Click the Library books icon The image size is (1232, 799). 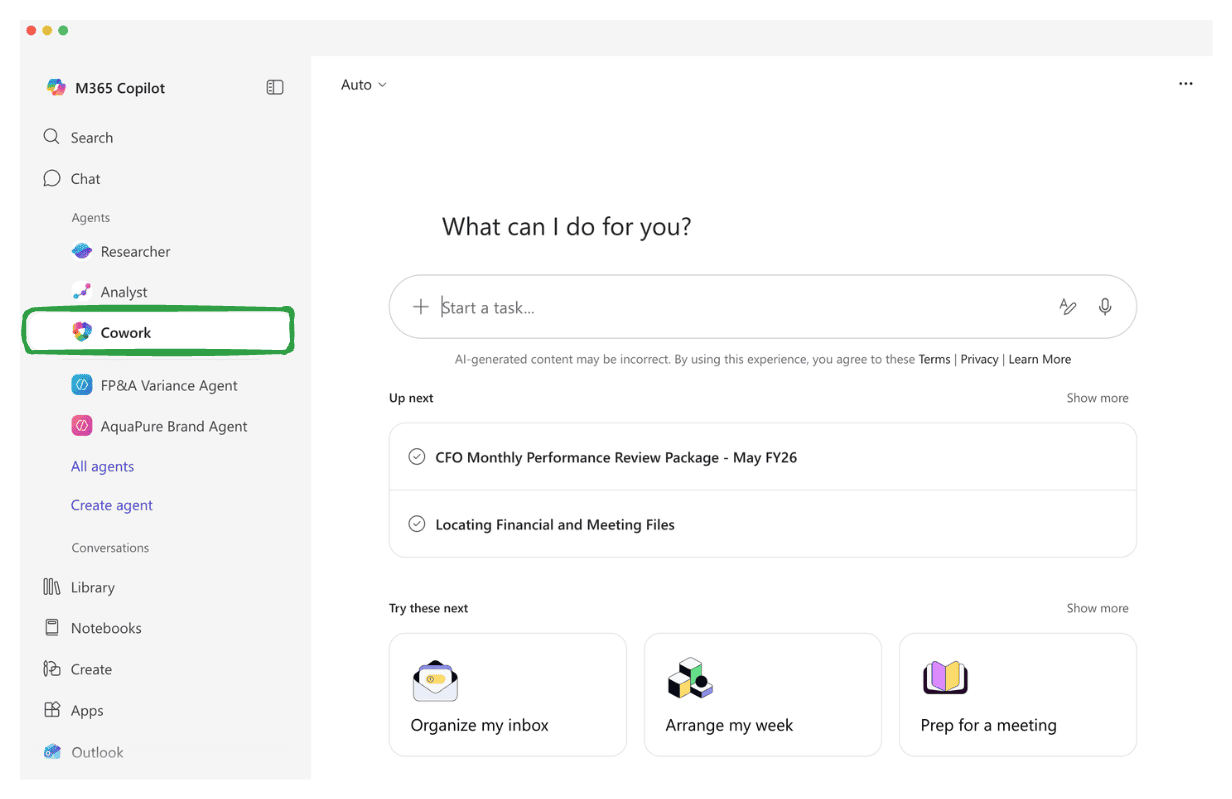coord(52,587)
